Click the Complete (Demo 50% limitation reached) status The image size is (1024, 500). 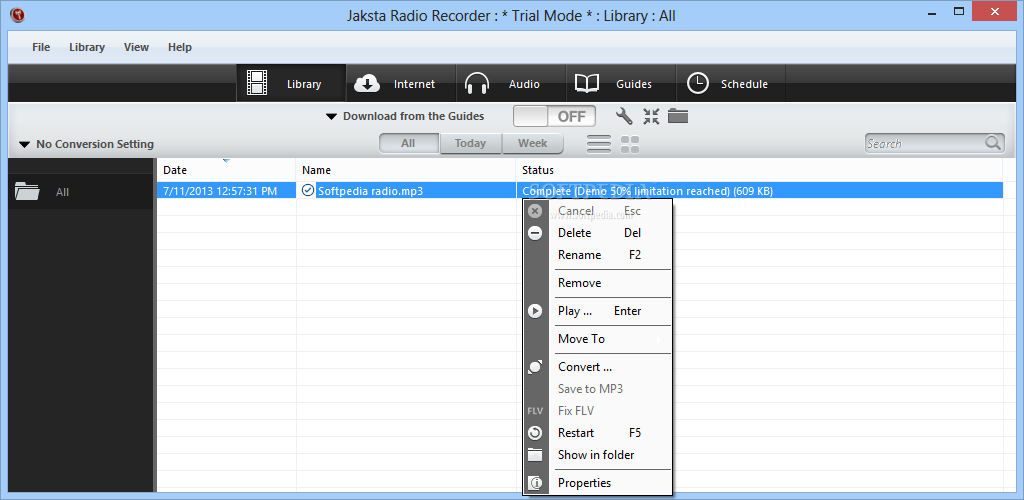648,191
